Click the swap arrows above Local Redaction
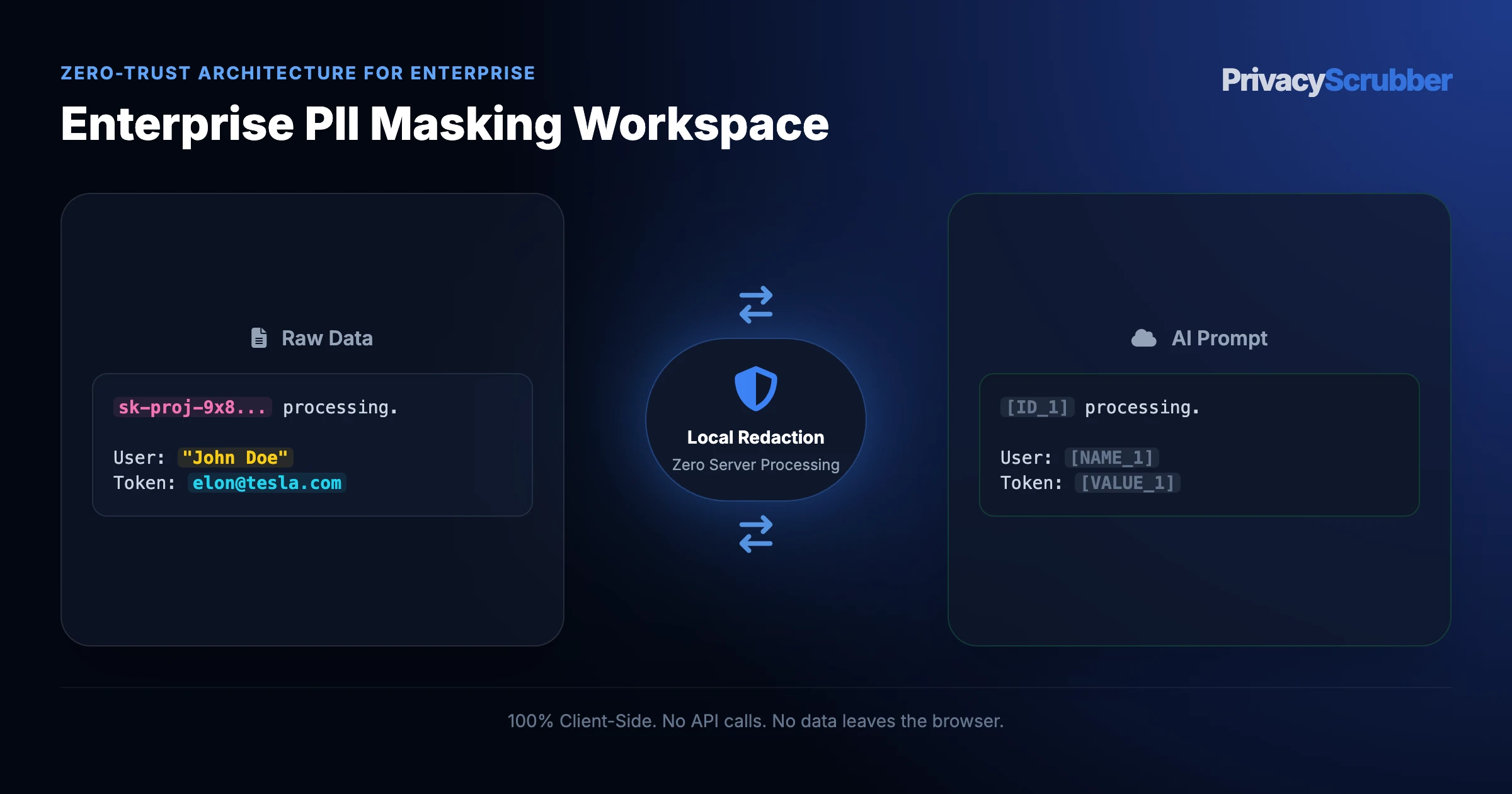 click(756, 305)
